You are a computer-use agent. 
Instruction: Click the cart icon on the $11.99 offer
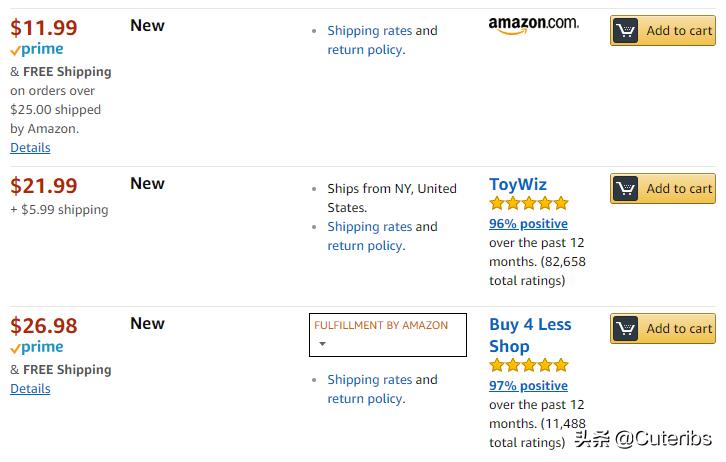627,31
